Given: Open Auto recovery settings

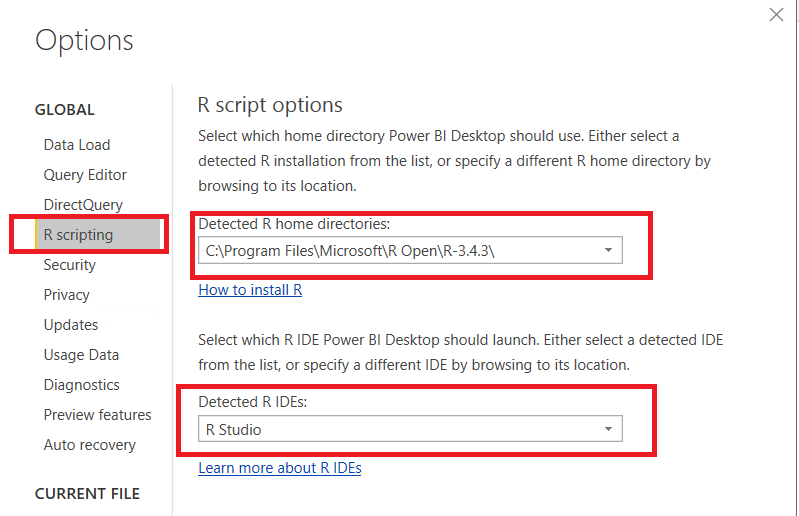Looking at the screenshot, I should (90, 445).
